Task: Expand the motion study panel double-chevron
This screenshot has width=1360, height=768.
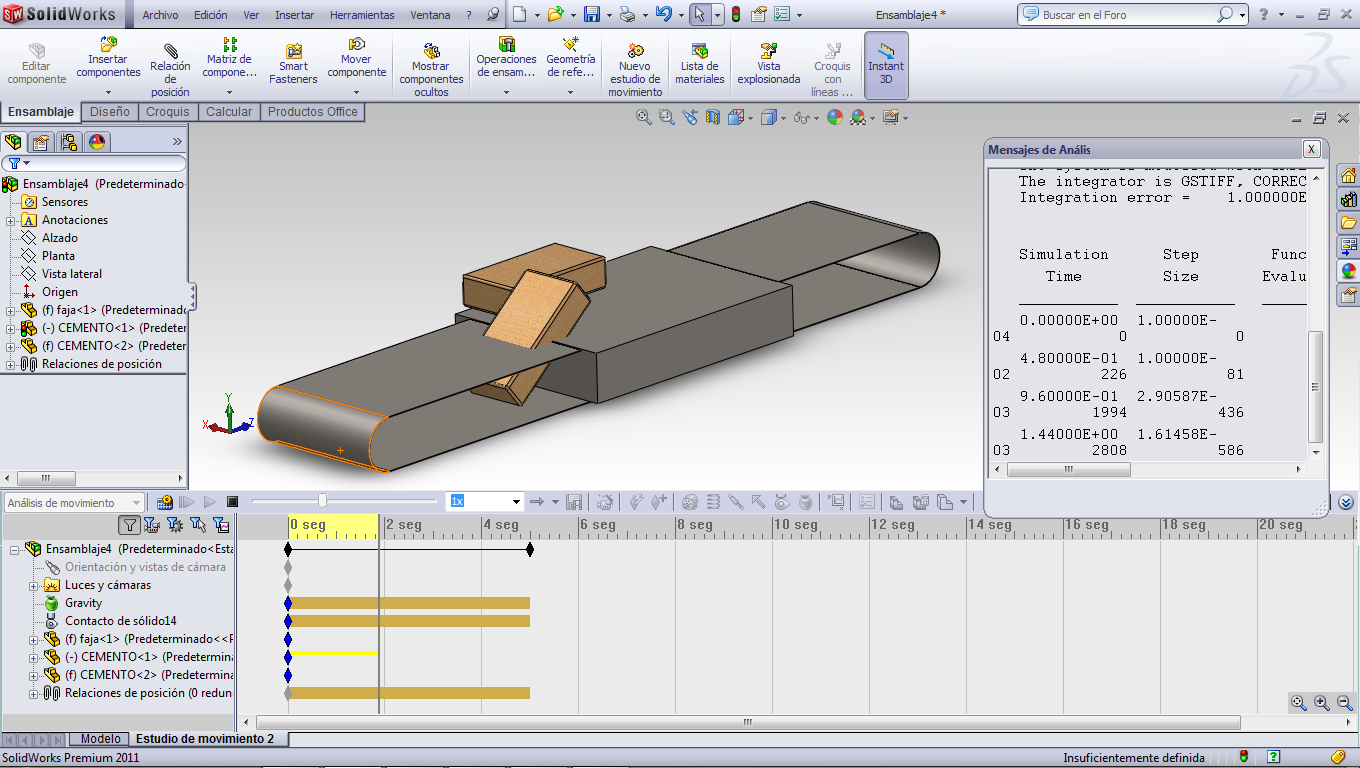Action: point(1346,502)
